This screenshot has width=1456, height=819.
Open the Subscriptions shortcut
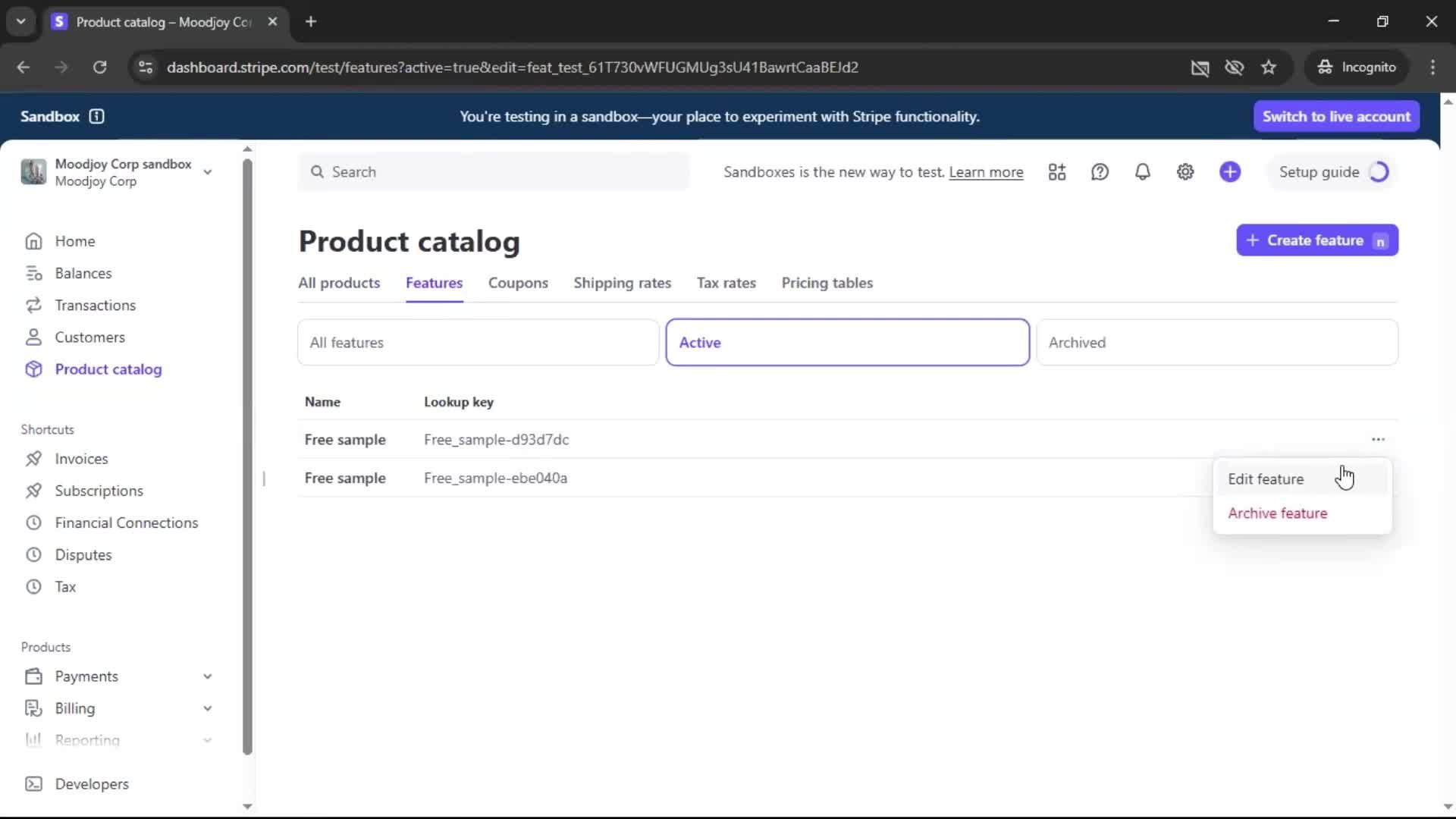pos(99,491)
